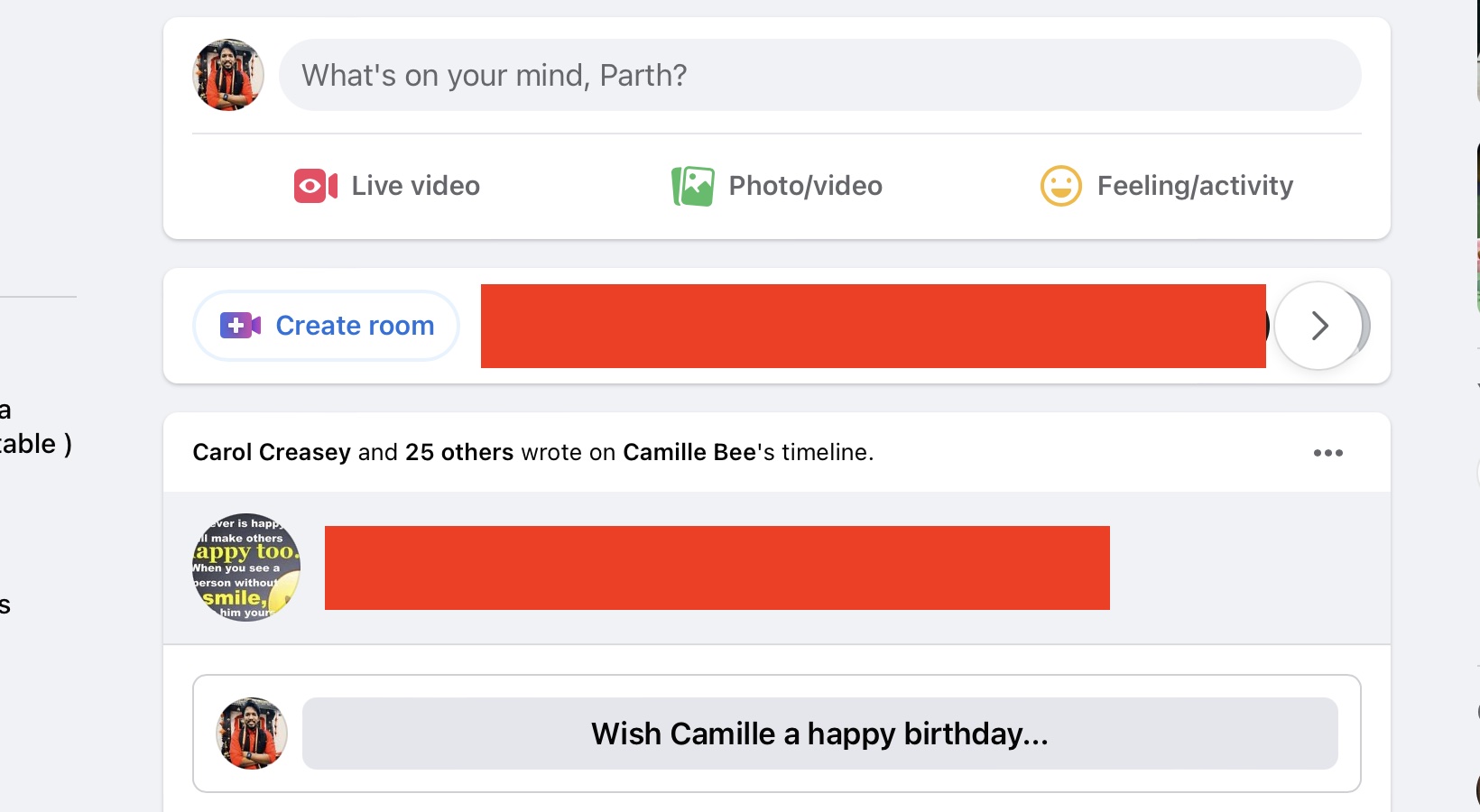Viewport: 1480px width, 812px height.
Task: Open Camille Bee's timeline link
Action: 689,452
